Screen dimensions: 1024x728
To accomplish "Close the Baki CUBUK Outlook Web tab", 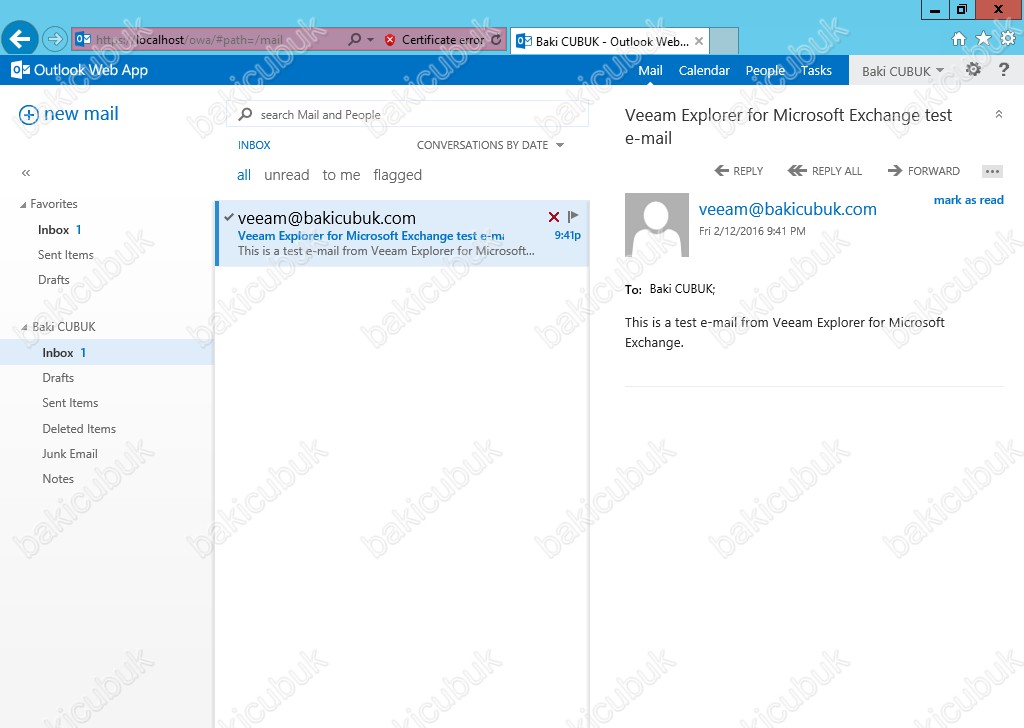I will point(699,41).
